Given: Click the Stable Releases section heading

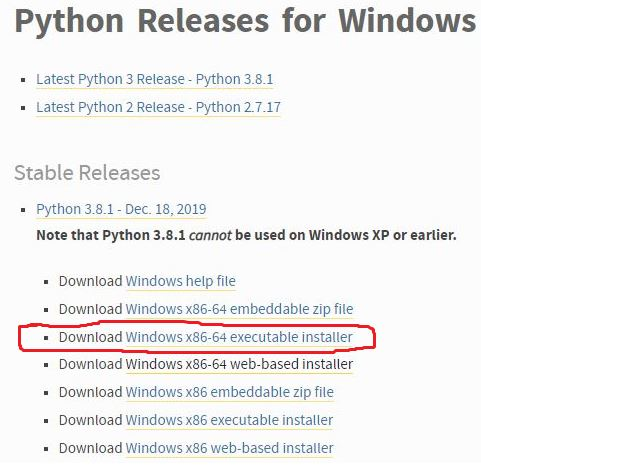Looking at the screenshot, I should point(87,173).
